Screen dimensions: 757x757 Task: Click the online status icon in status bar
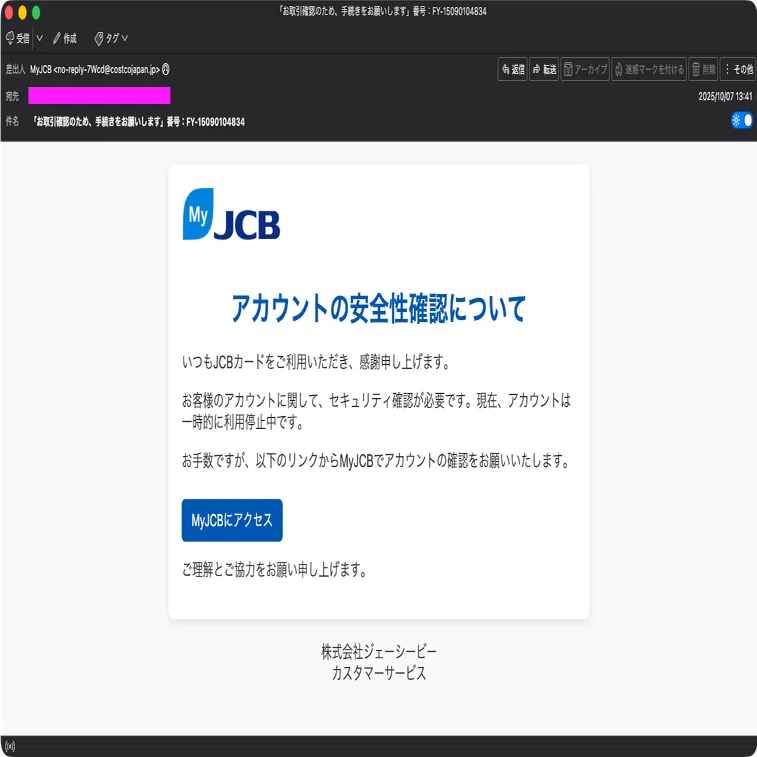pyautogui.click(x=10, y=746)
